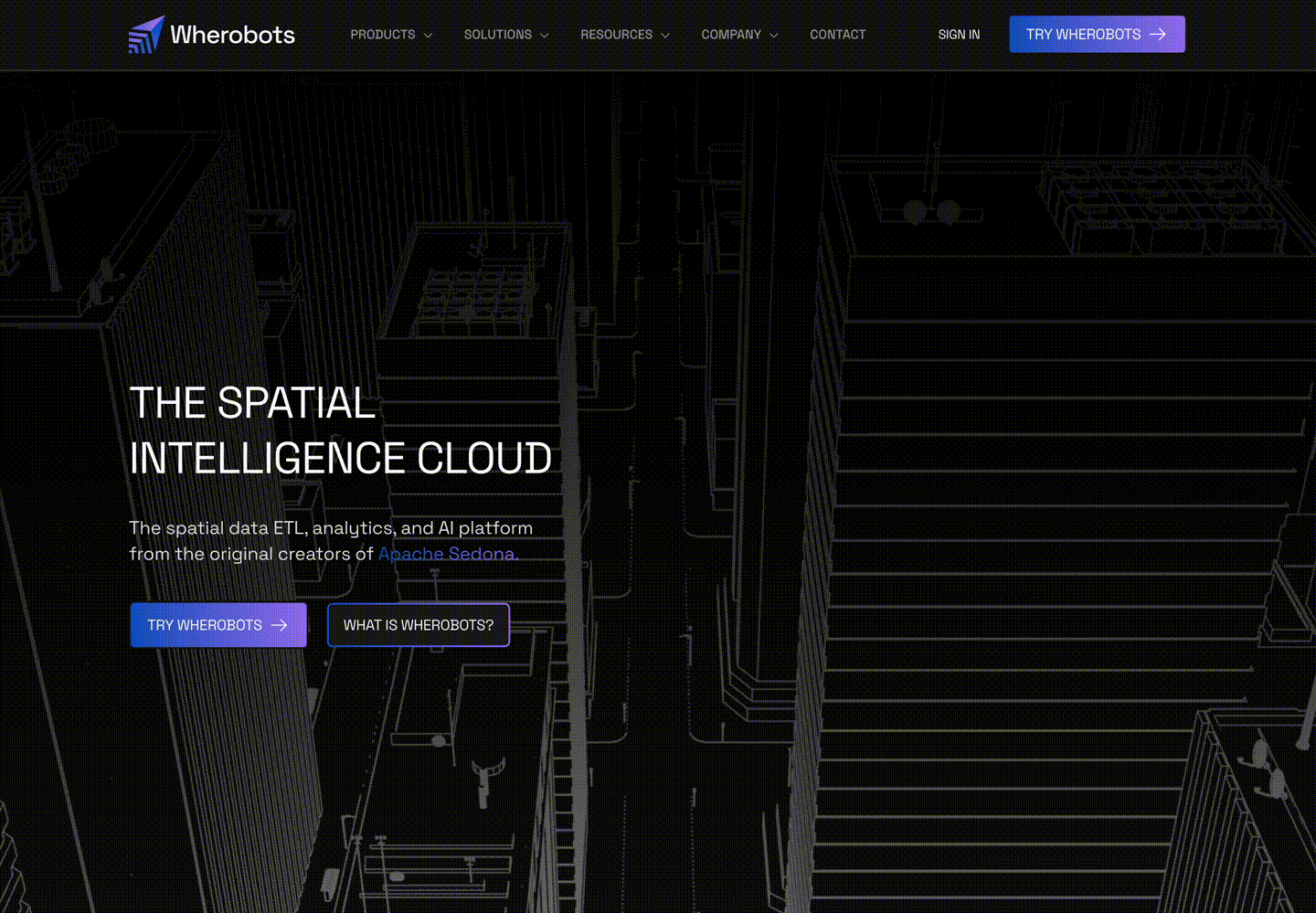Click the Wherobots logo icon
The width and height of the screenshot is (1316, 913).
(x=146, y=35)
